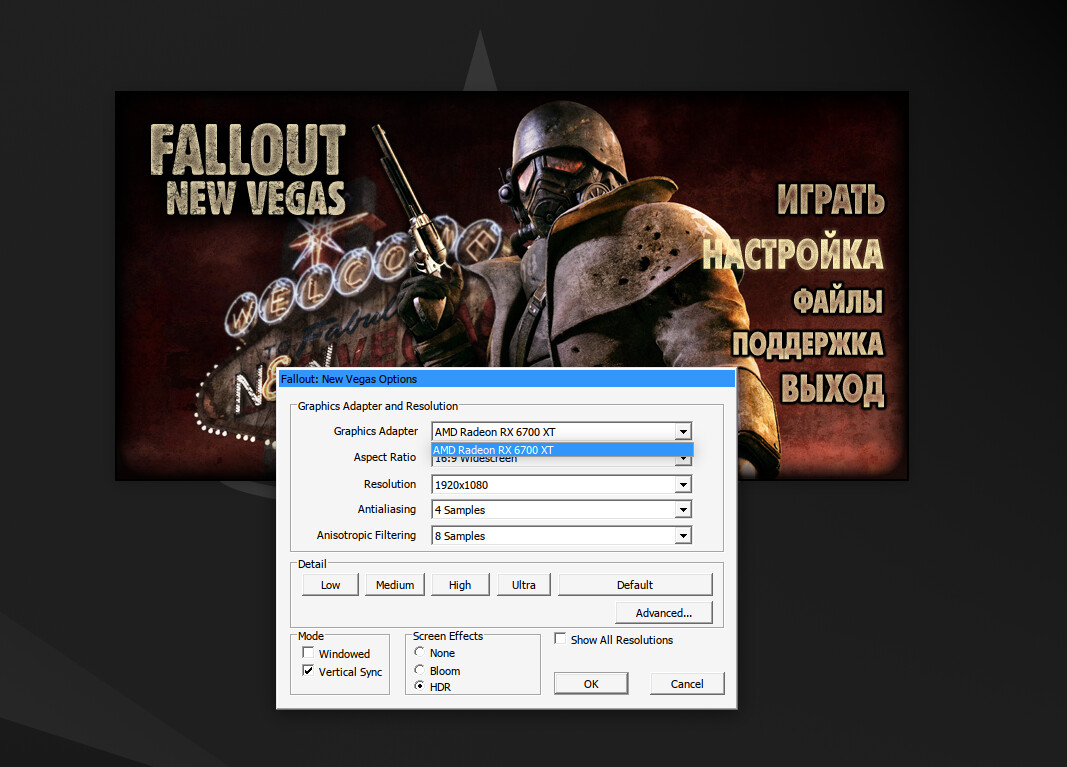Viewport: 1067px width, 767px height.
Task: Apply the Ultra detail preset
Action: (523, 585)
